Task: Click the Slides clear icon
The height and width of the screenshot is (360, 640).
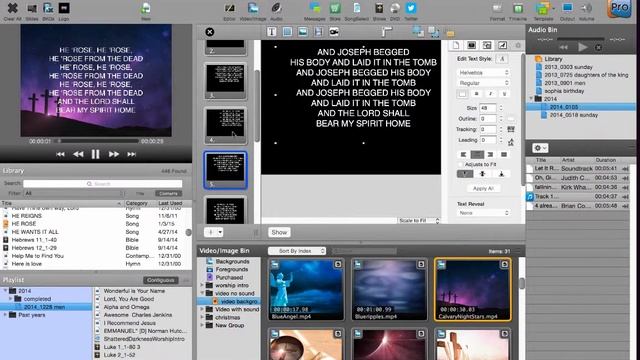Action: pyautogui.click(x=32, y=8)
